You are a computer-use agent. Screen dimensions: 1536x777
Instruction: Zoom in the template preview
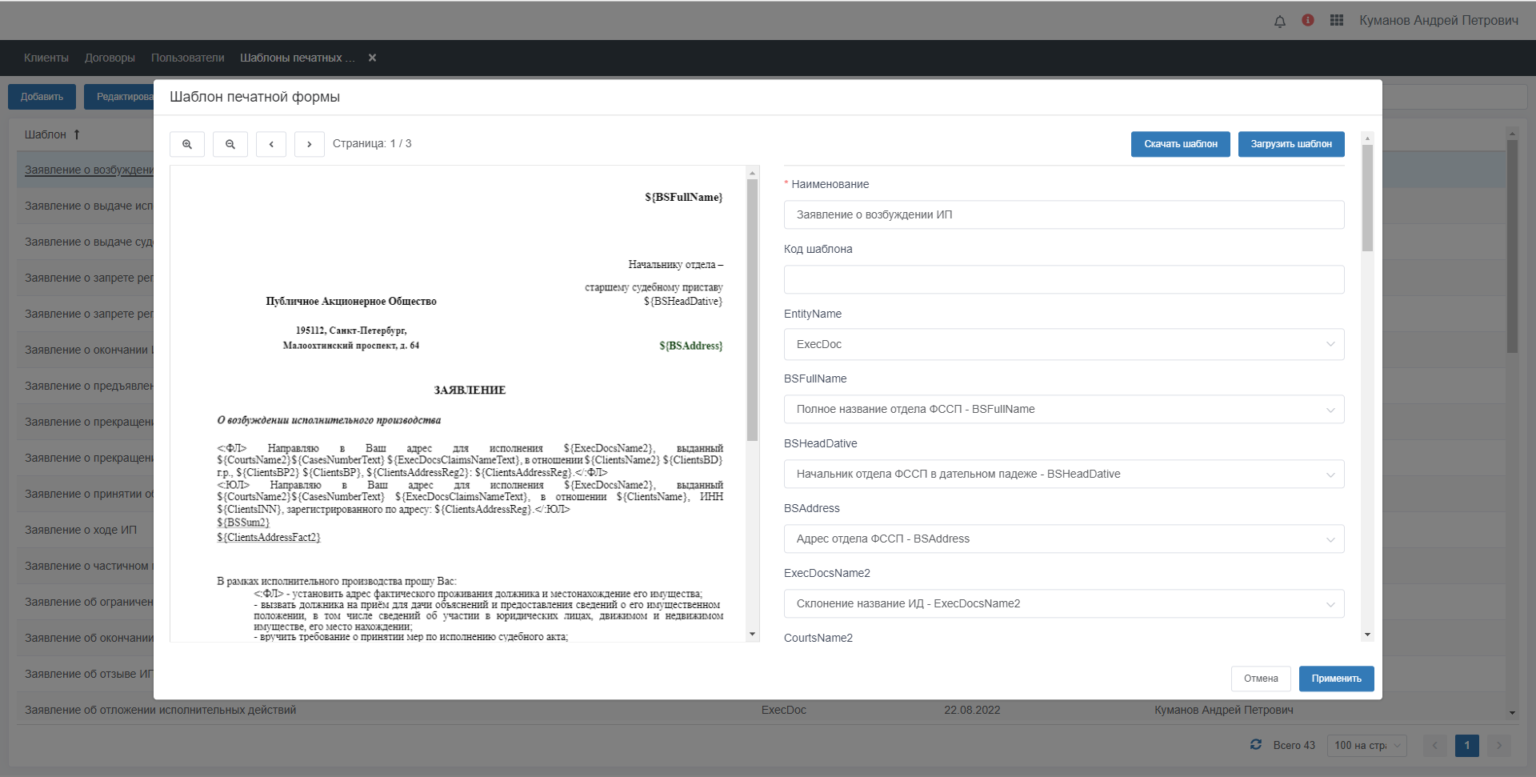pyautogui.click(x=187, y=144)
